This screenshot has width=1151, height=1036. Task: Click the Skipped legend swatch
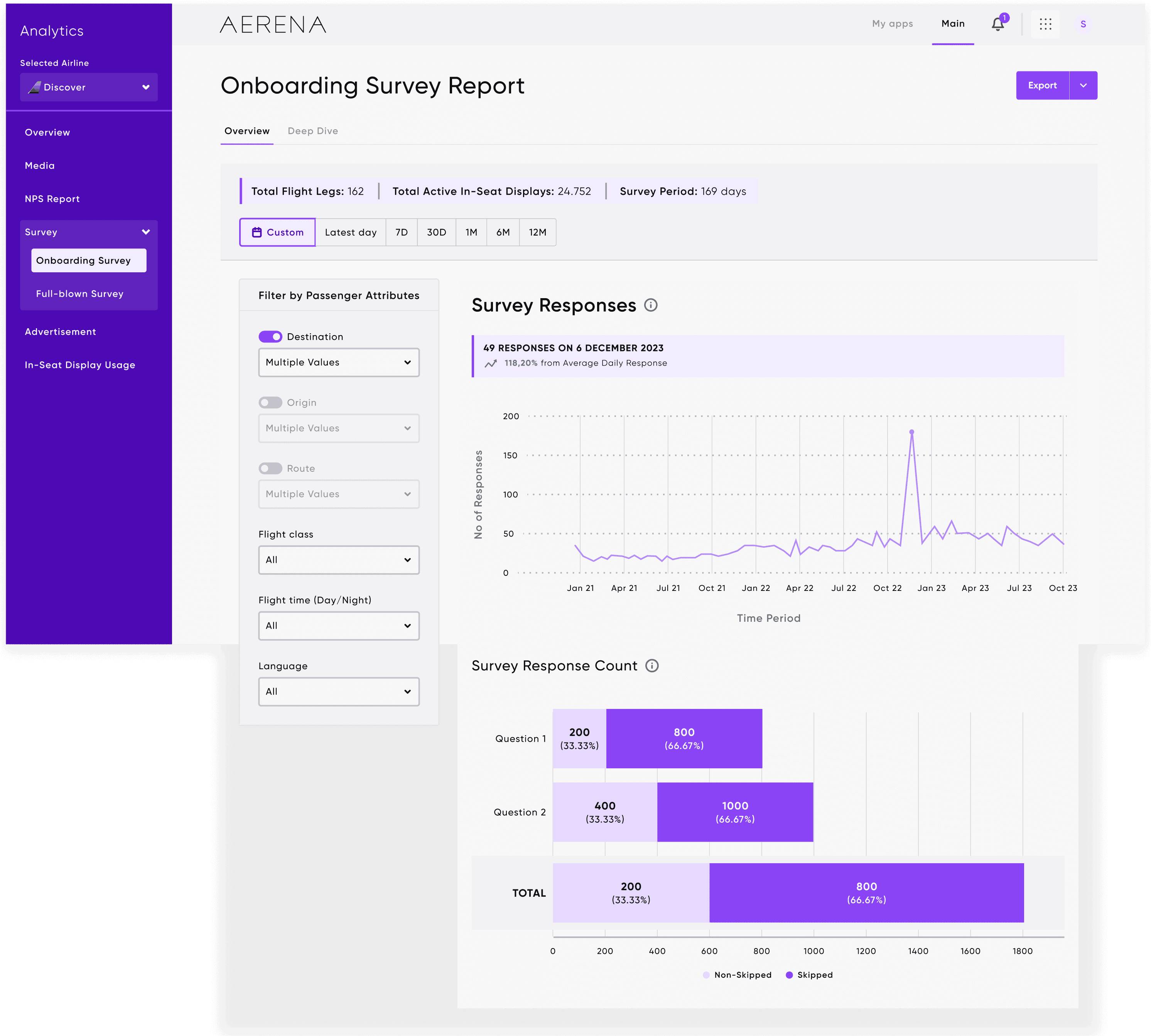pos(789,975)
